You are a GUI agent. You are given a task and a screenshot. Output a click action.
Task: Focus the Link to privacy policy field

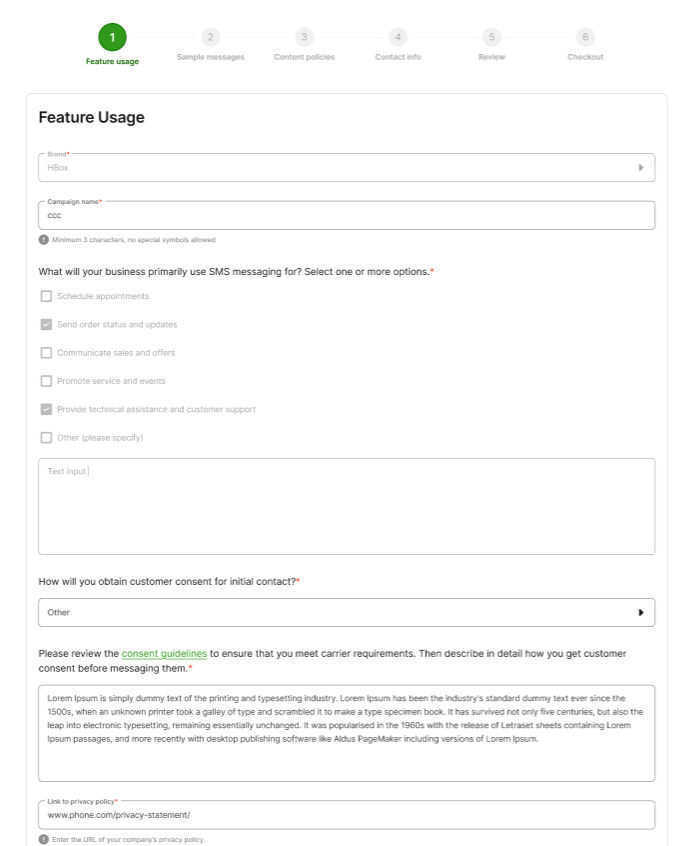tap(346, 815)
